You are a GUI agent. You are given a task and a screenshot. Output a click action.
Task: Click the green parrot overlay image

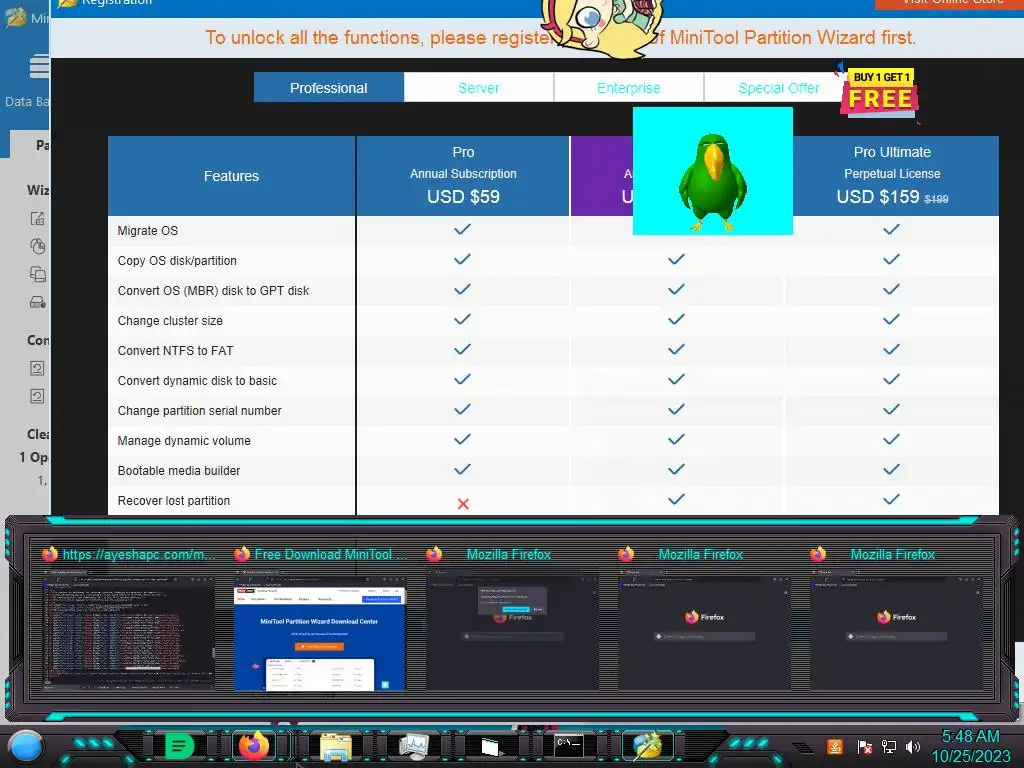tap(712, 171)
